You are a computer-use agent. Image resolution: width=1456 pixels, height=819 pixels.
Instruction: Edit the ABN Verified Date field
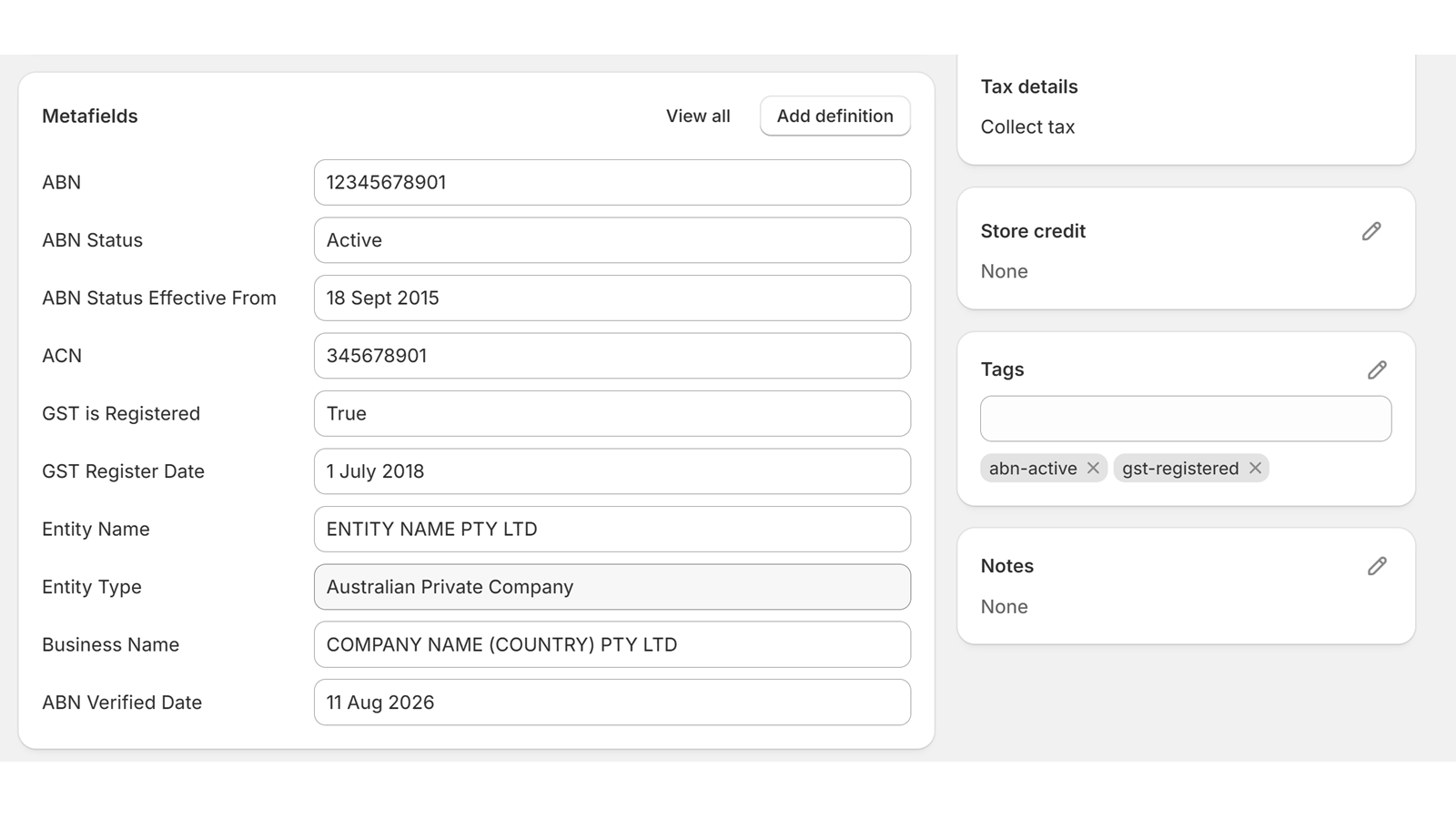pos(612,703)
